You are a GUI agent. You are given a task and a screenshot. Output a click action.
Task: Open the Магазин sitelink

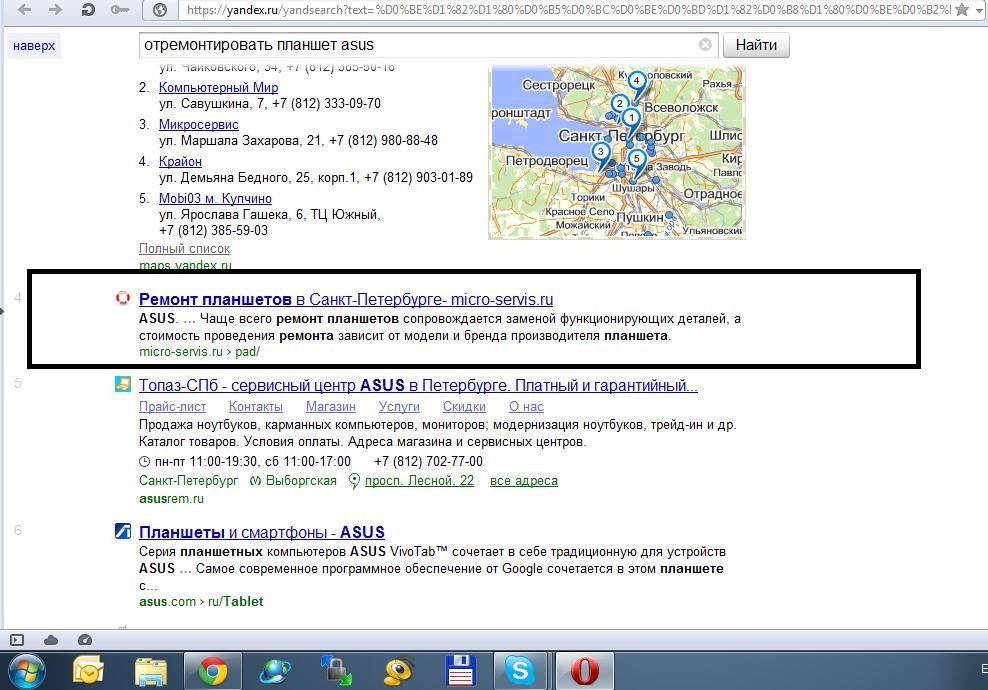(331, 407)
